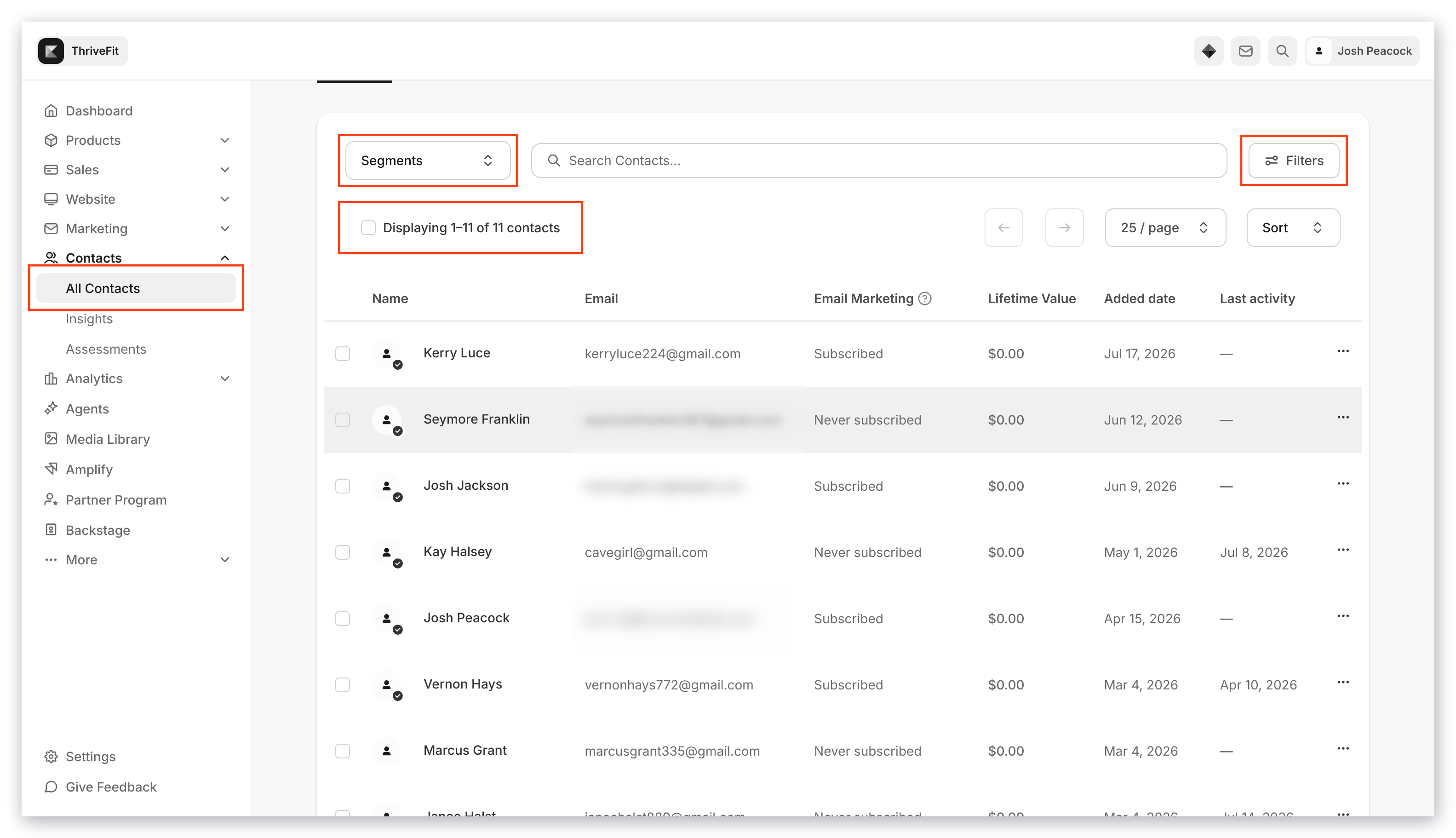Open more actions for Kay Halsey
Viewport: 1456px width, 838px height.
1342,550
